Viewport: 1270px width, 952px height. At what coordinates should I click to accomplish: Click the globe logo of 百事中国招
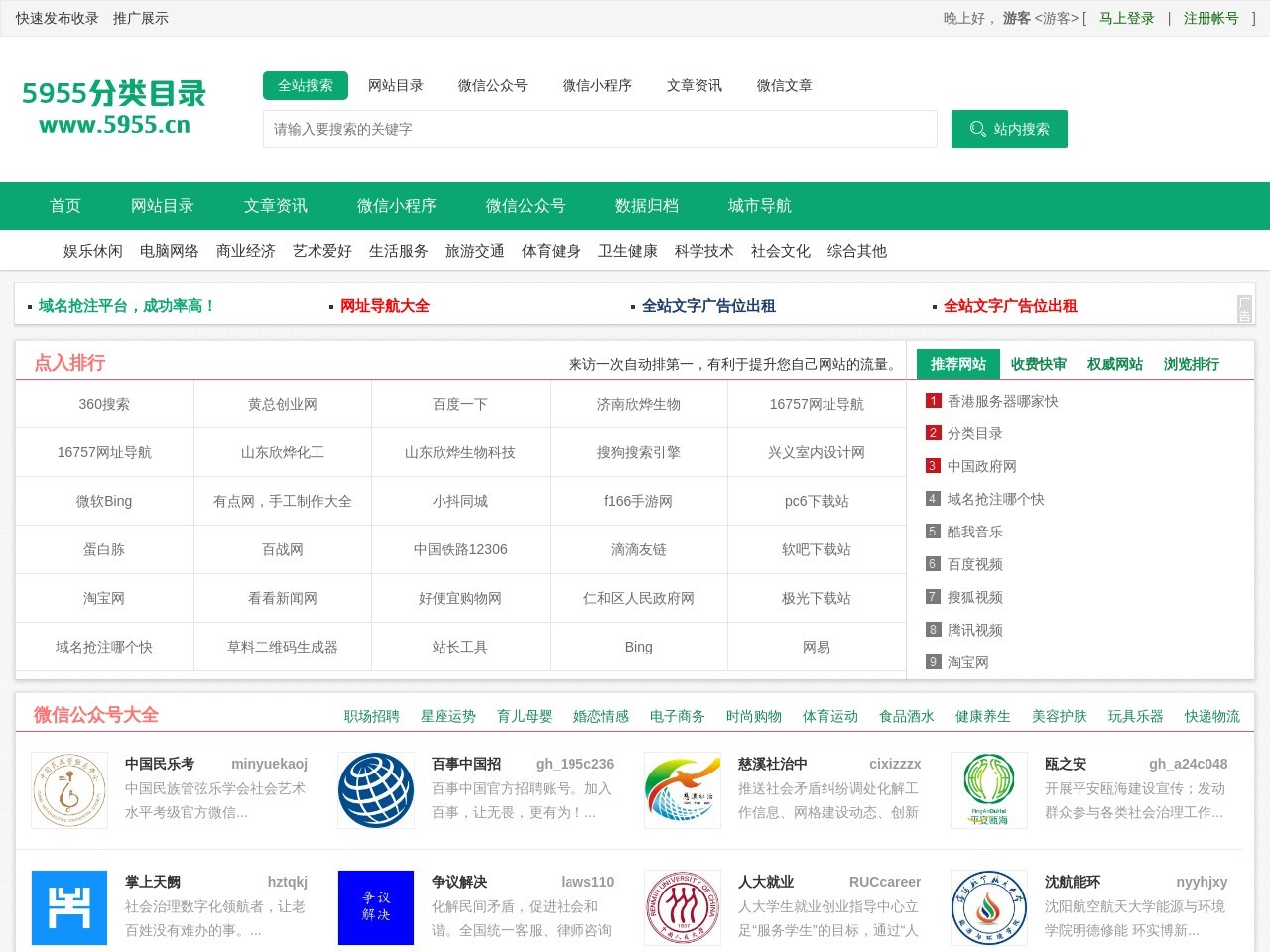tap(375, 789)
